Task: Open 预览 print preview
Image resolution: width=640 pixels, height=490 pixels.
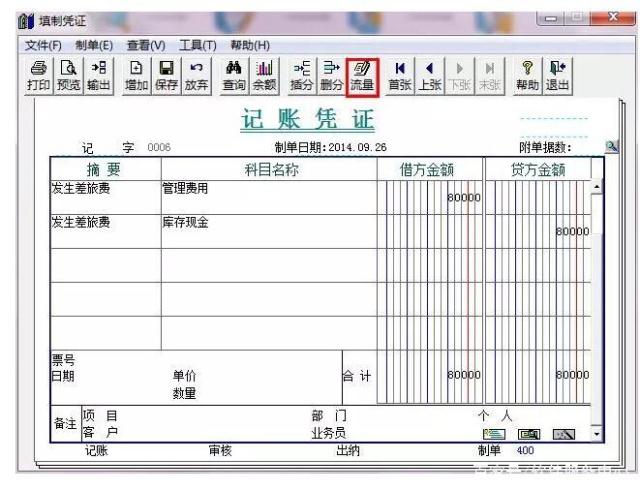Action: (68, 76)
